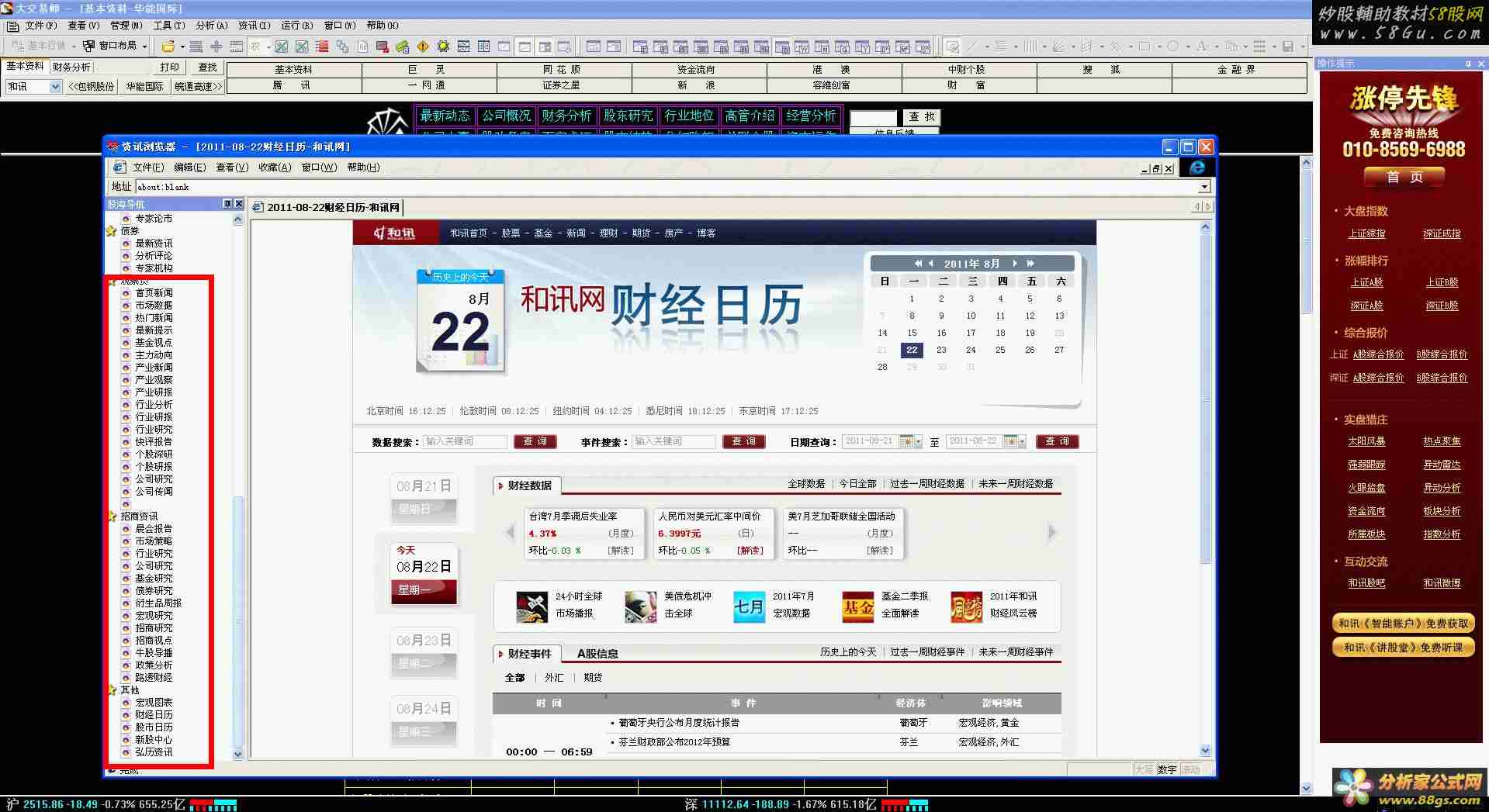1489x812 pixels.
Task: Click the green stacked money toolbar icon
Action: click(402, 47)
